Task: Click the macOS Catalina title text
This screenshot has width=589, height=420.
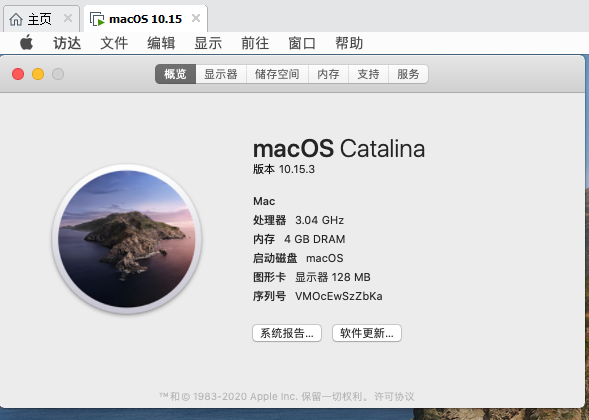Action: [x=339, y=148]
